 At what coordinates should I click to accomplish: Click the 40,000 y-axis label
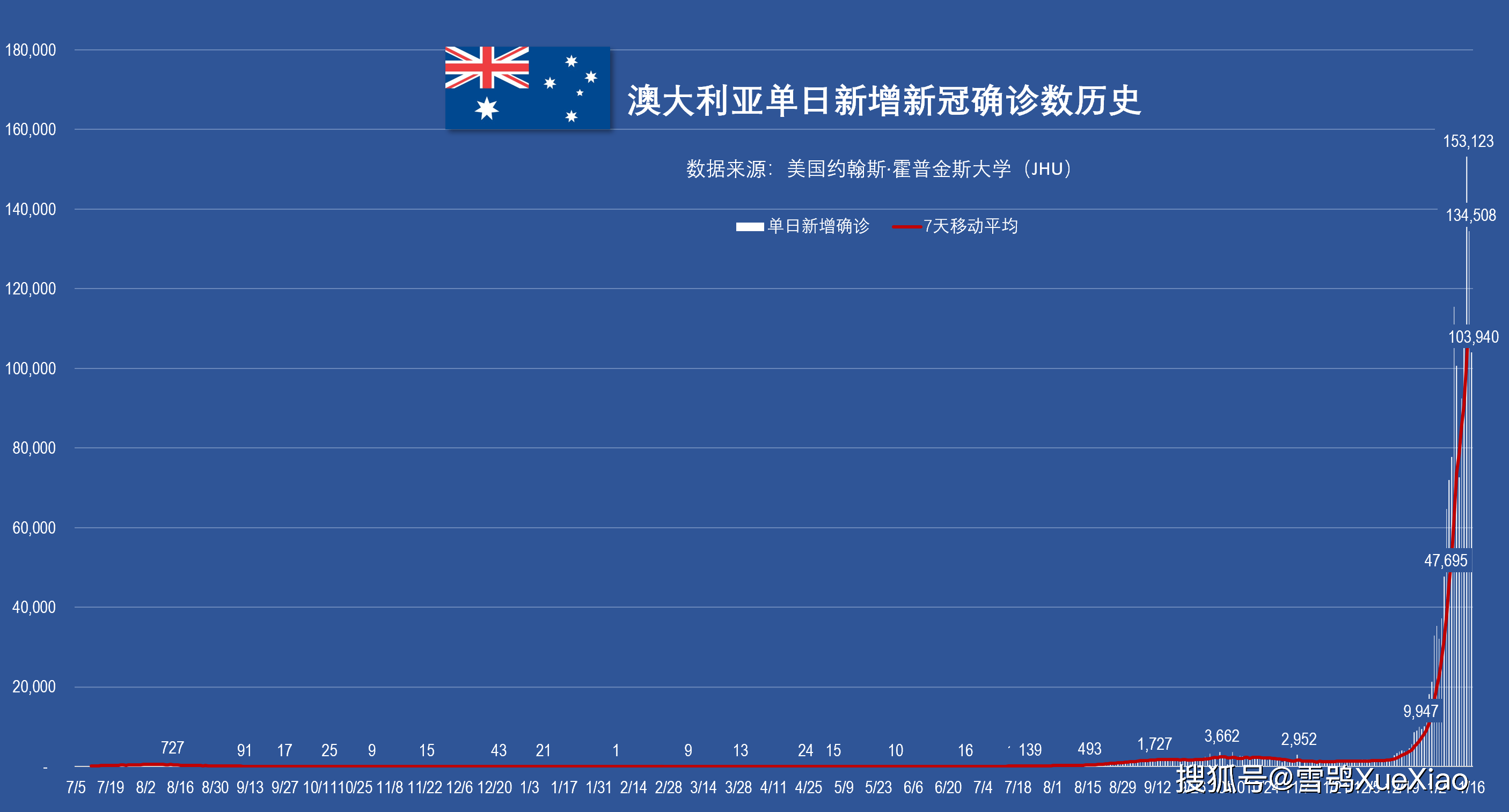34,607
